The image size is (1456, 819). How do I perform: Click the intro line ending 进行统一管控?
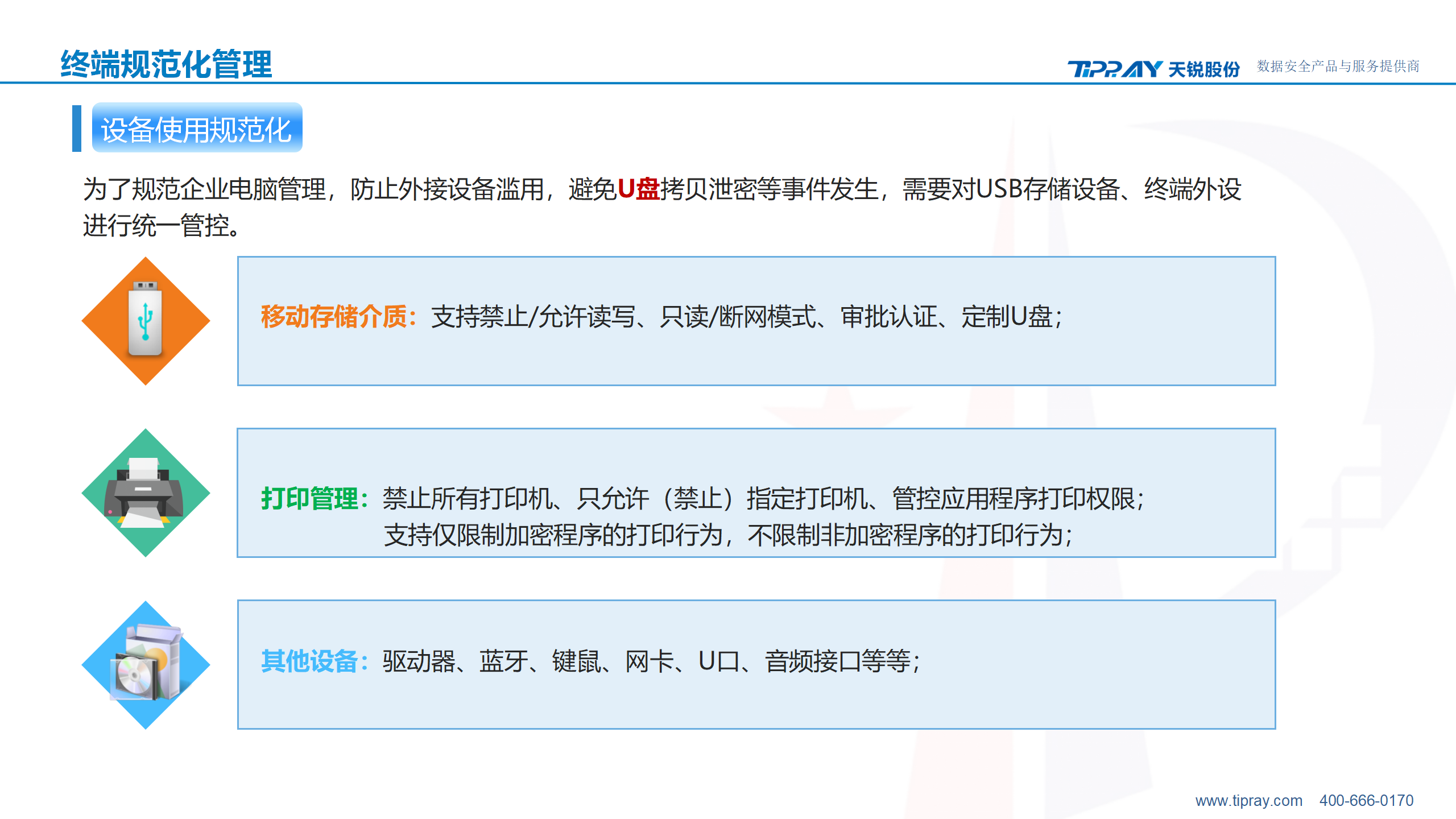click(162, 226)
